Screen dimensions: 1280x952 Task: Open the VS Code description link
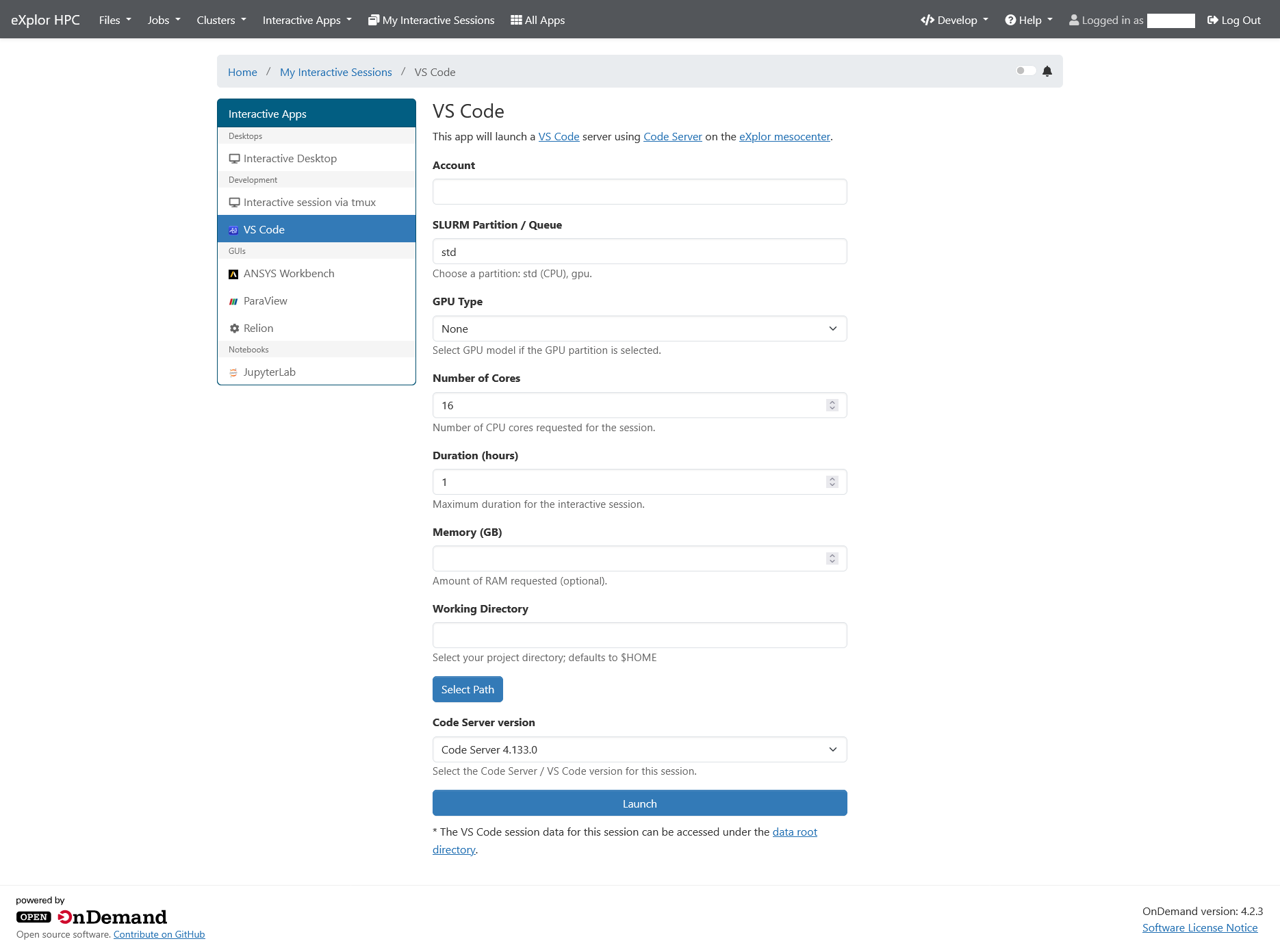point(559,136)
